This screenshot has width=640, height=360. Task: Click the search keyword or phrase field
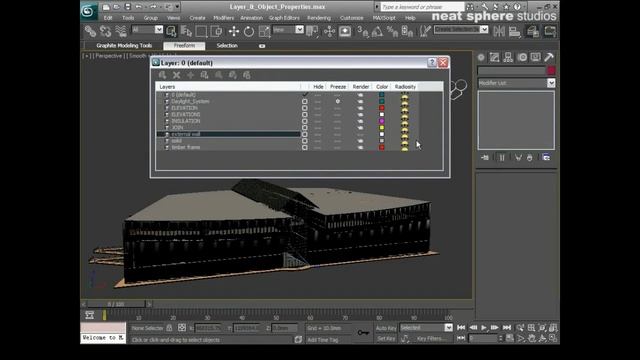(422, 7)
